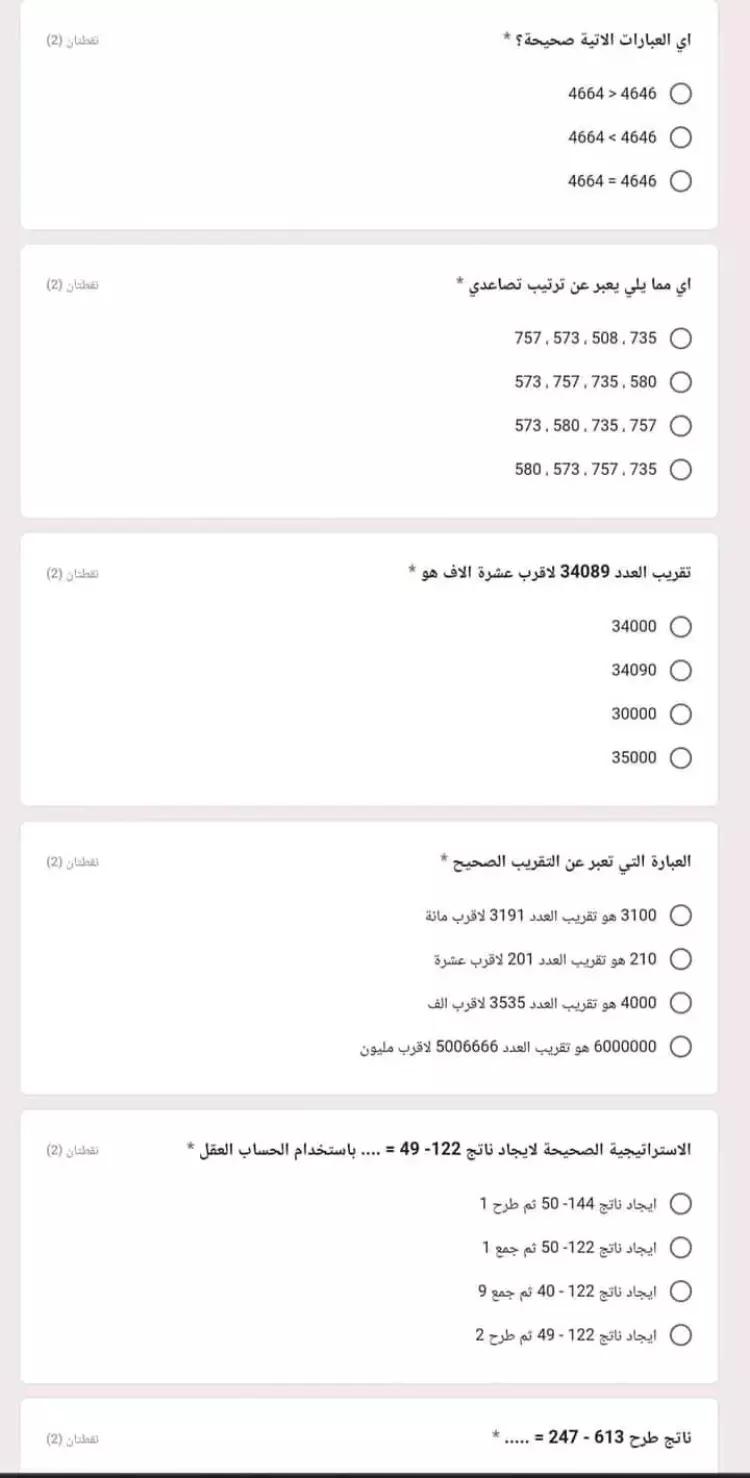Viewport: 750px width, 1478px height.
Task: Mark the statement 4000 rounds 3535
Action: point(680,1003)
